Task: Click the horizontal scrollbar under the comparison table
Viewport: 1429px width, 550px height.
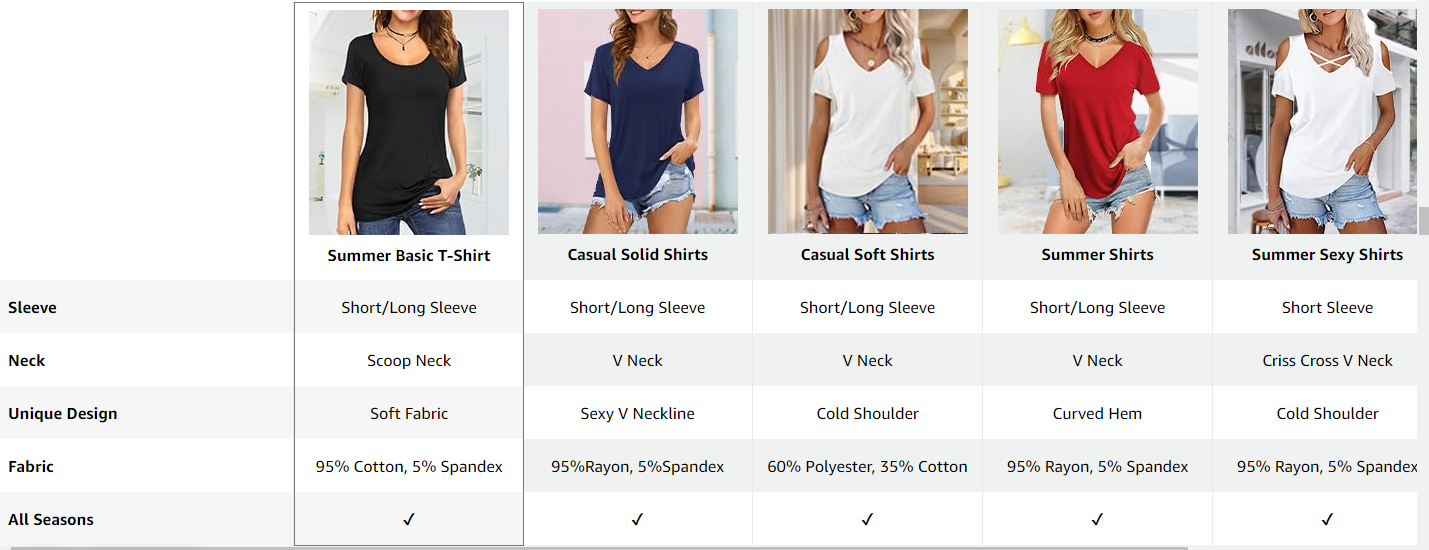Action: (x=600, y=547)
